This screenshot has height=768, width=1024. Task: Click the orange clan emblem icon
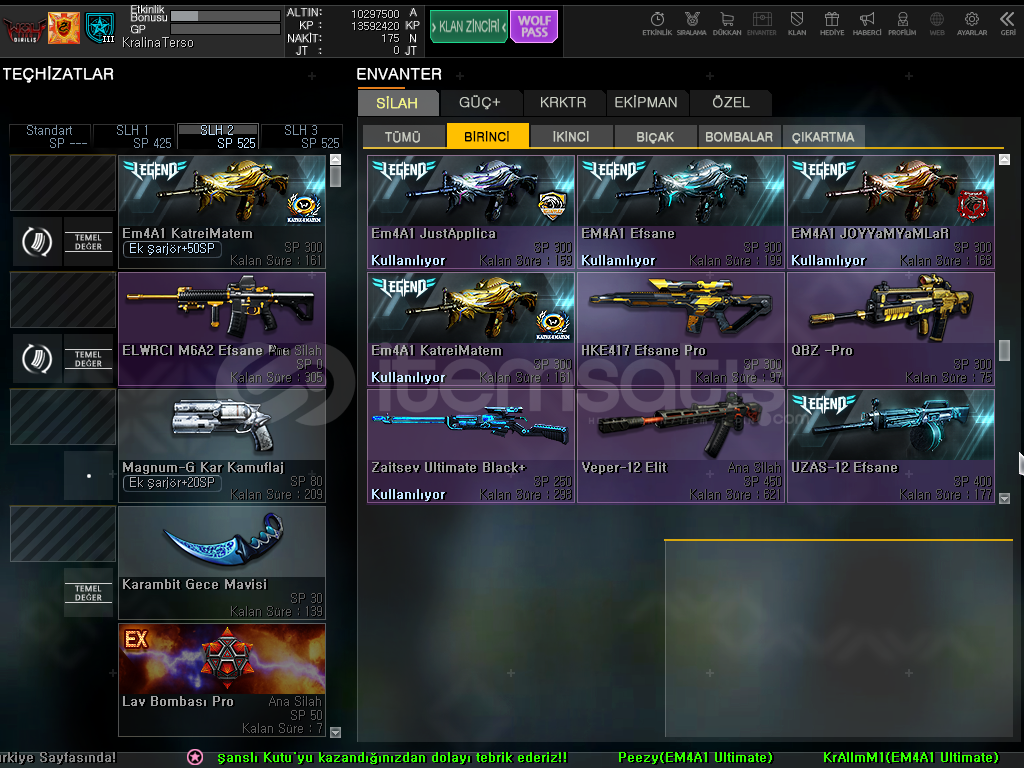click(x=64, y=28)
